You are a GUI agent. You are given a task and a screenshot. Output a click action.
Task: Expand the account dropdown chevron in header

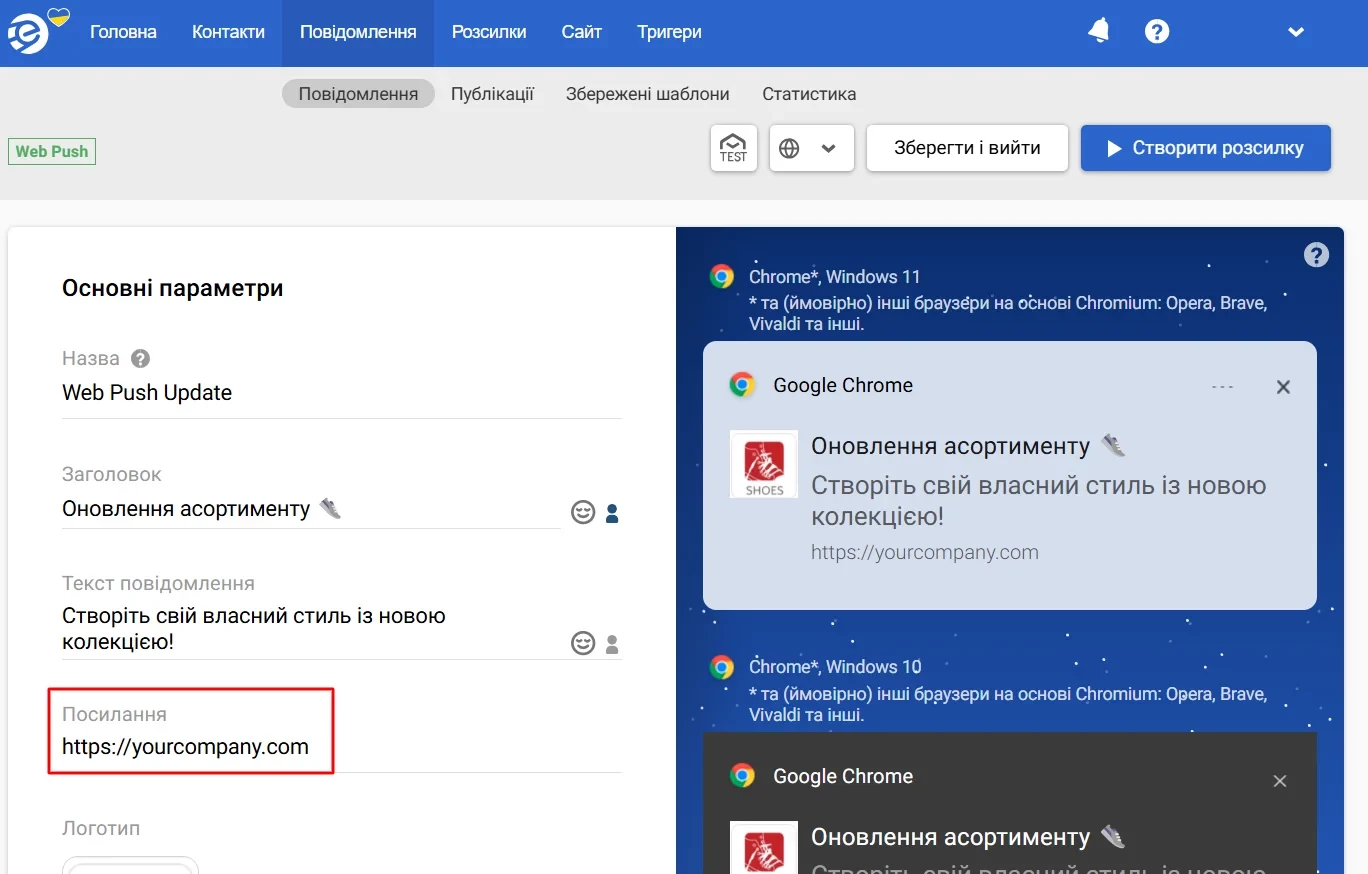pyautogui.click(x=1296, y=32)
